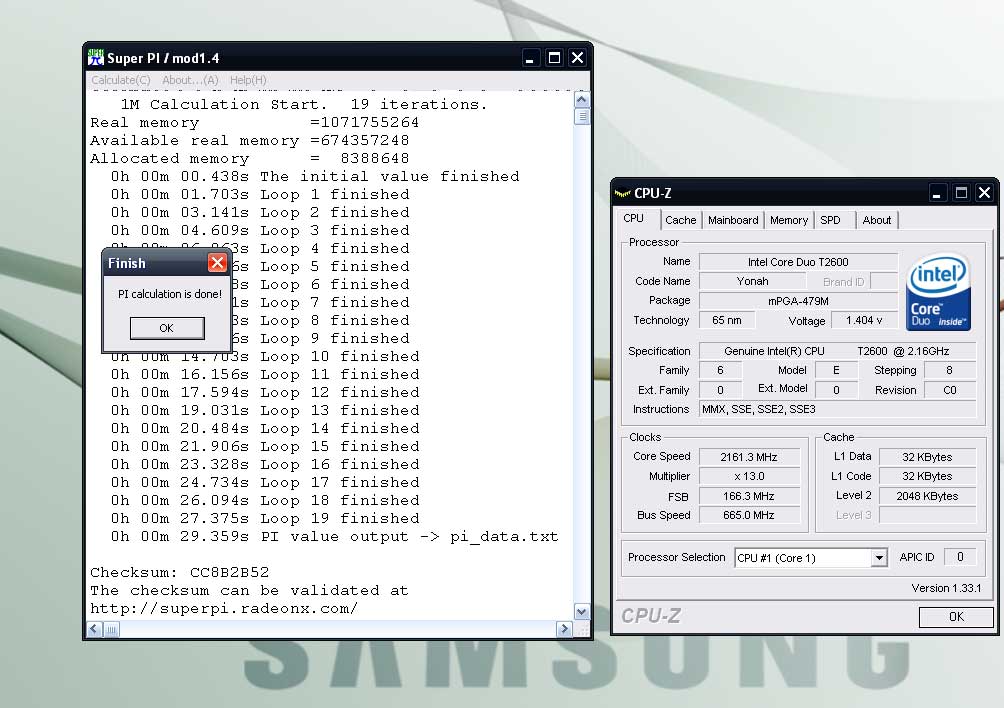Click the horizontal scrollbar thumb in Super PI
Image resolution: width=1004 pixels, height=708 pixels.
[111, 629]
